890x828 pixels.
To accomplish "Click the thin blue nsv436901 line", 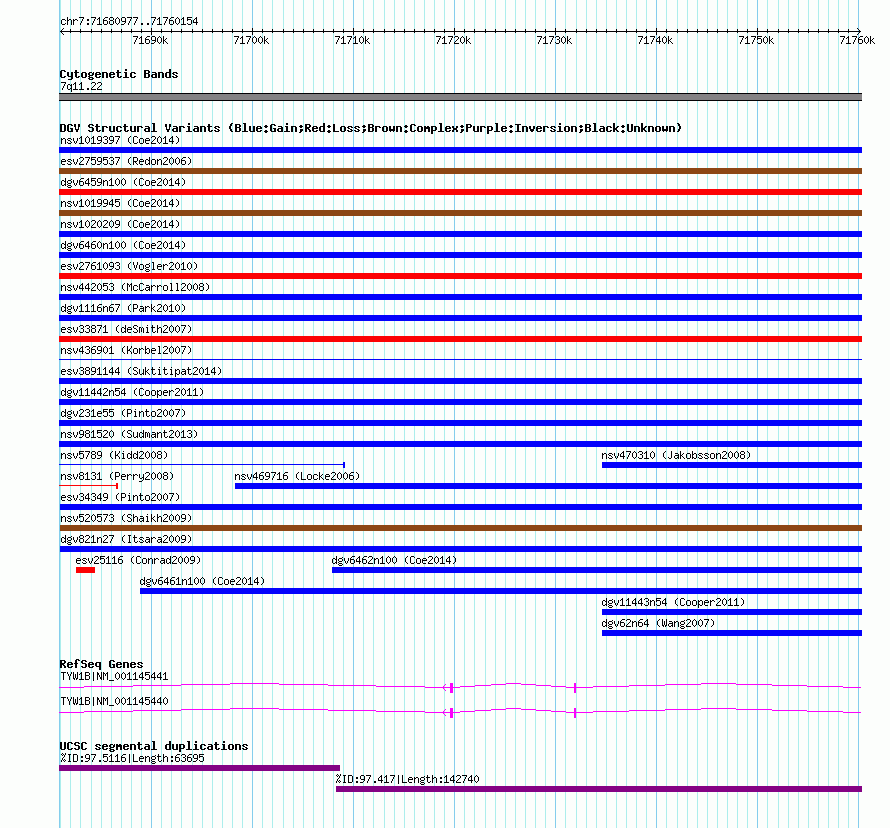I will [461, 360].
